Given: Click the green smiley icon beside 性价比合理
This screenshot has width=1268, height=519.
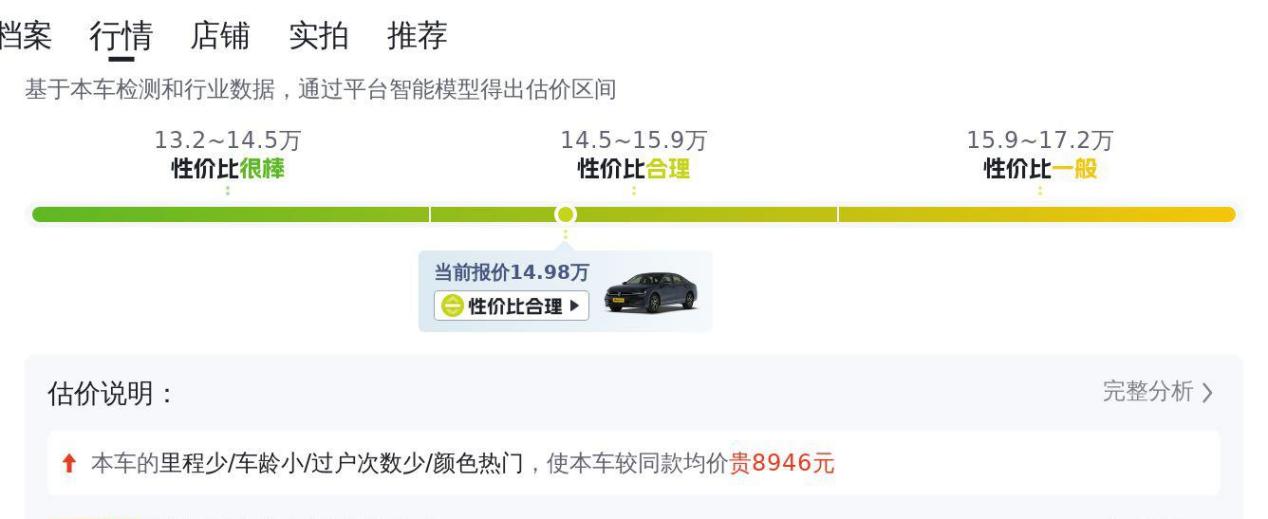Looking at the screenshot, I should 452,306.
